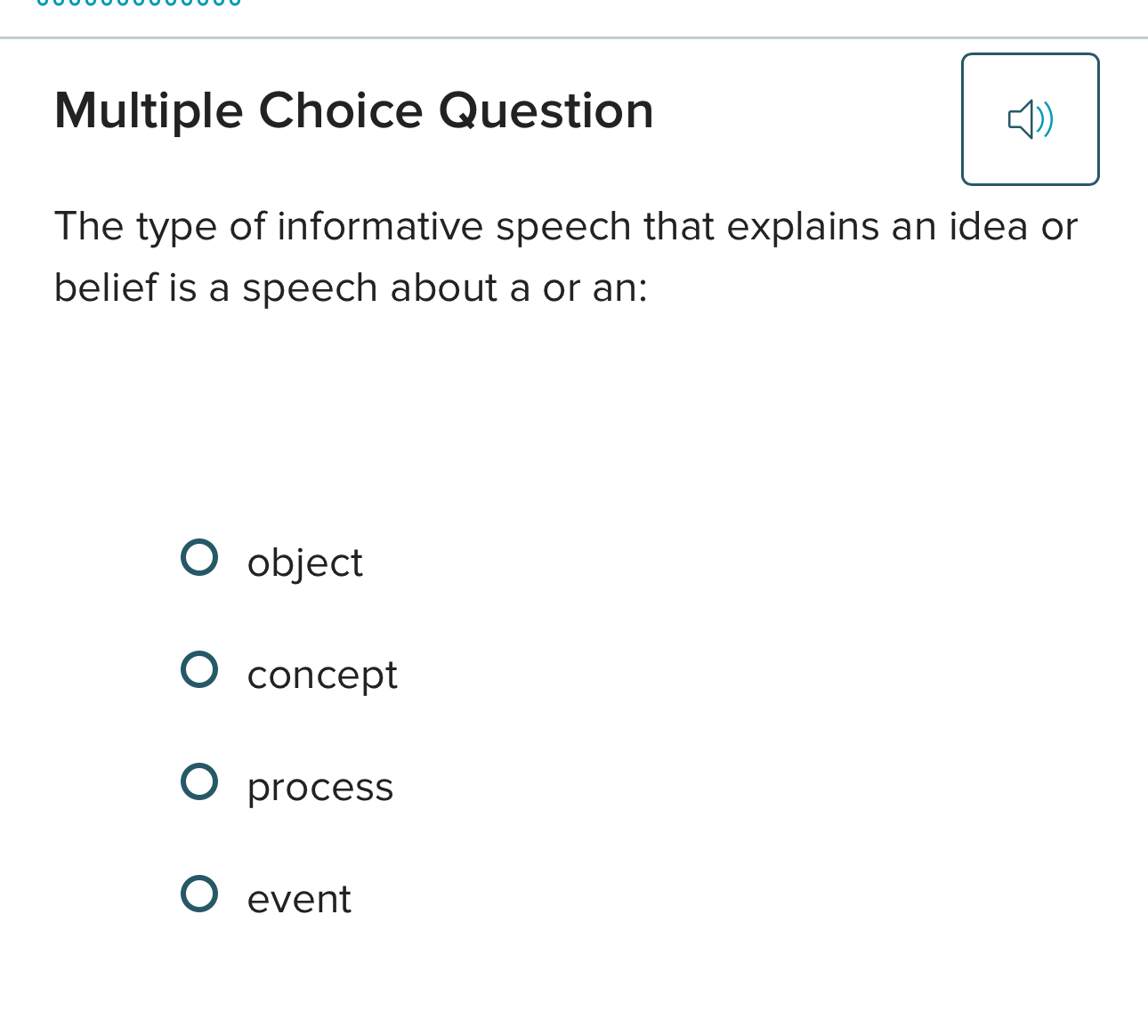
Task: Click the word "Multiple" in the heading
Action: pyautogui.click(x=149, y=111)
